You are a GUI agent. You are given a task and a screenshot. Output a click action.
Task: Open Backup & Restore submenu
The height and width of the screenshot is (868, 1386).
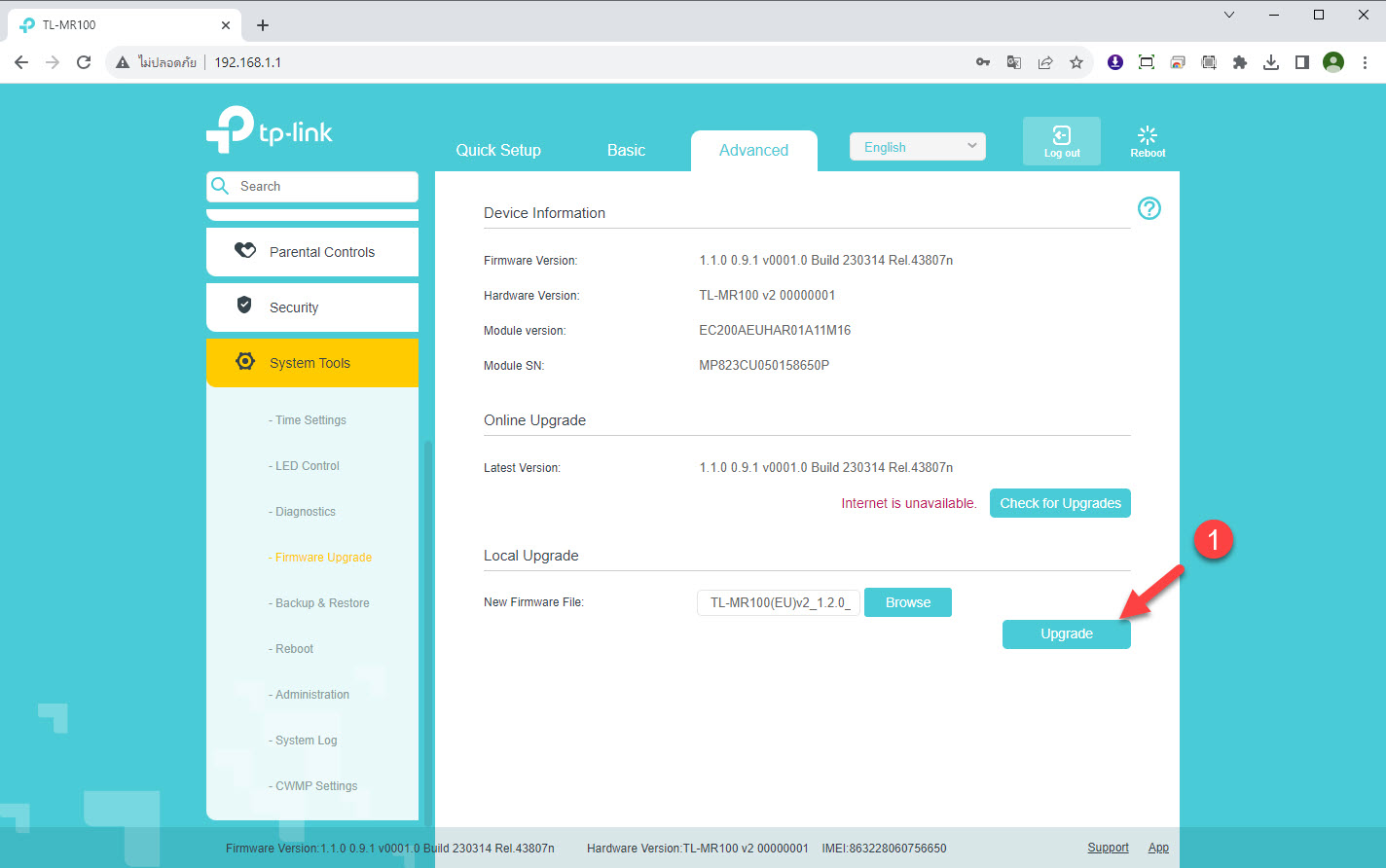(319, 603)
